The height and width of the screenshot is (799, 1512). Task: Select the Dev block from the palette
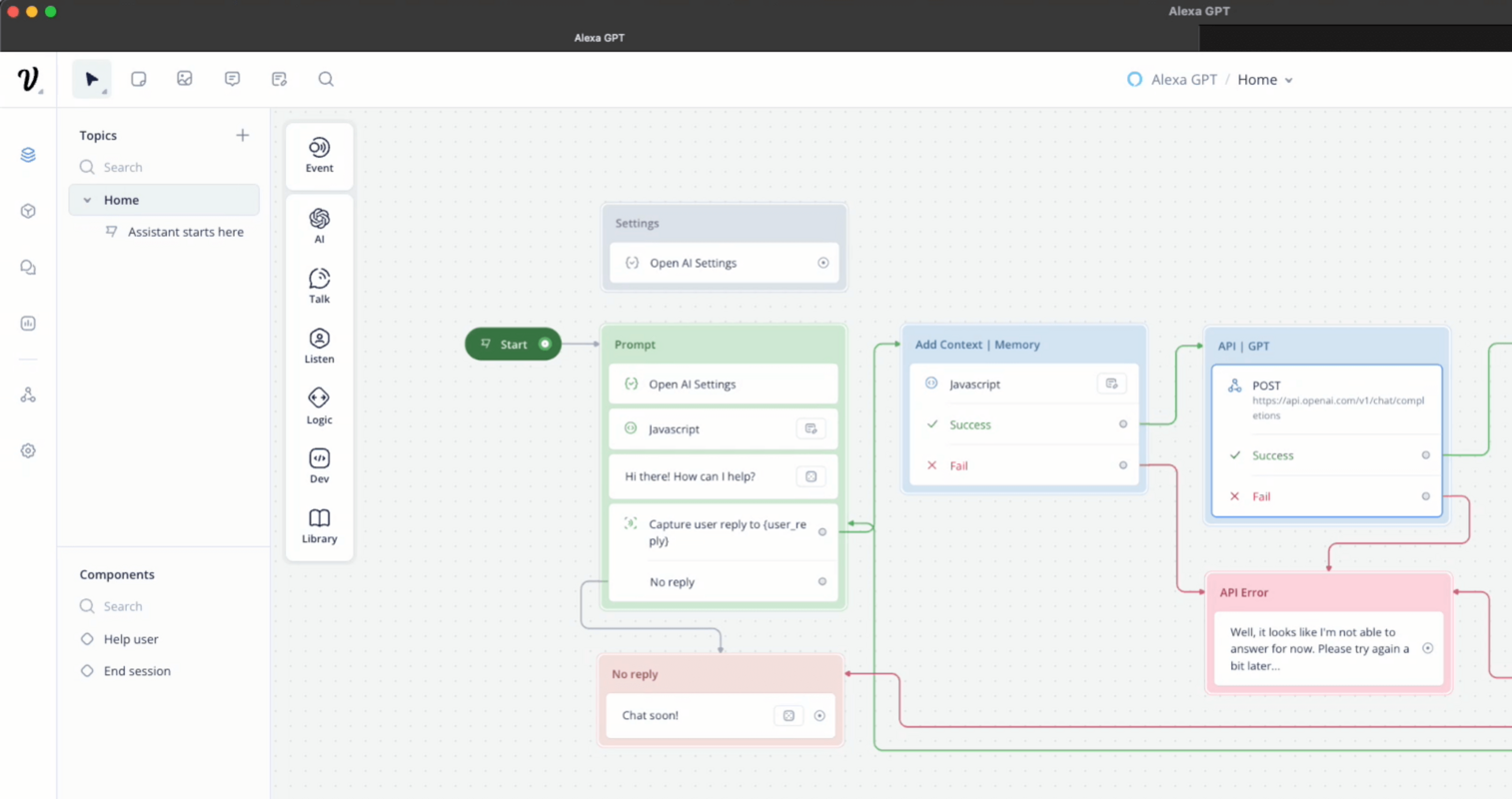click(319, 462)
